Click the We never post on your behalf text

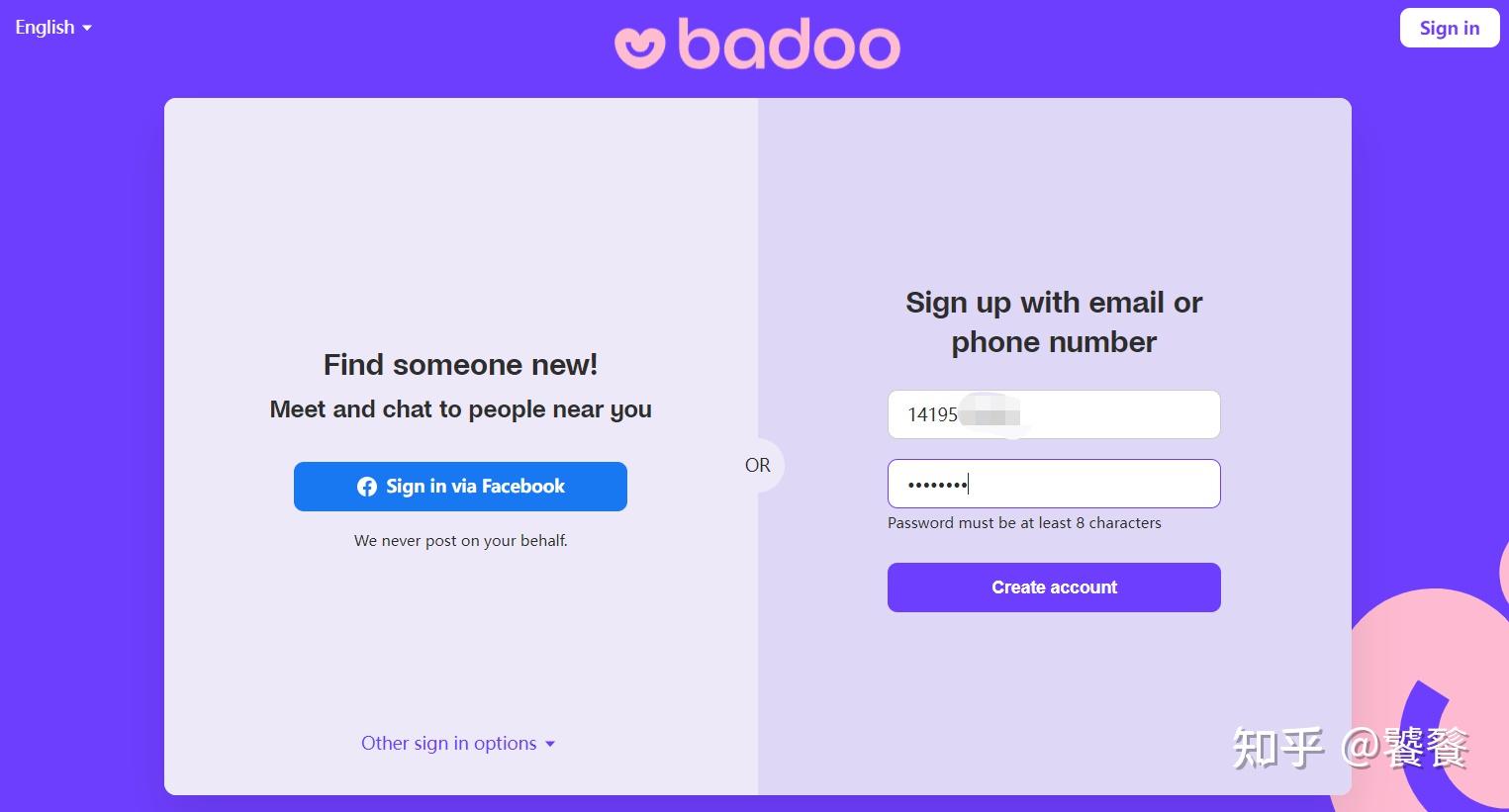[460, 540]
